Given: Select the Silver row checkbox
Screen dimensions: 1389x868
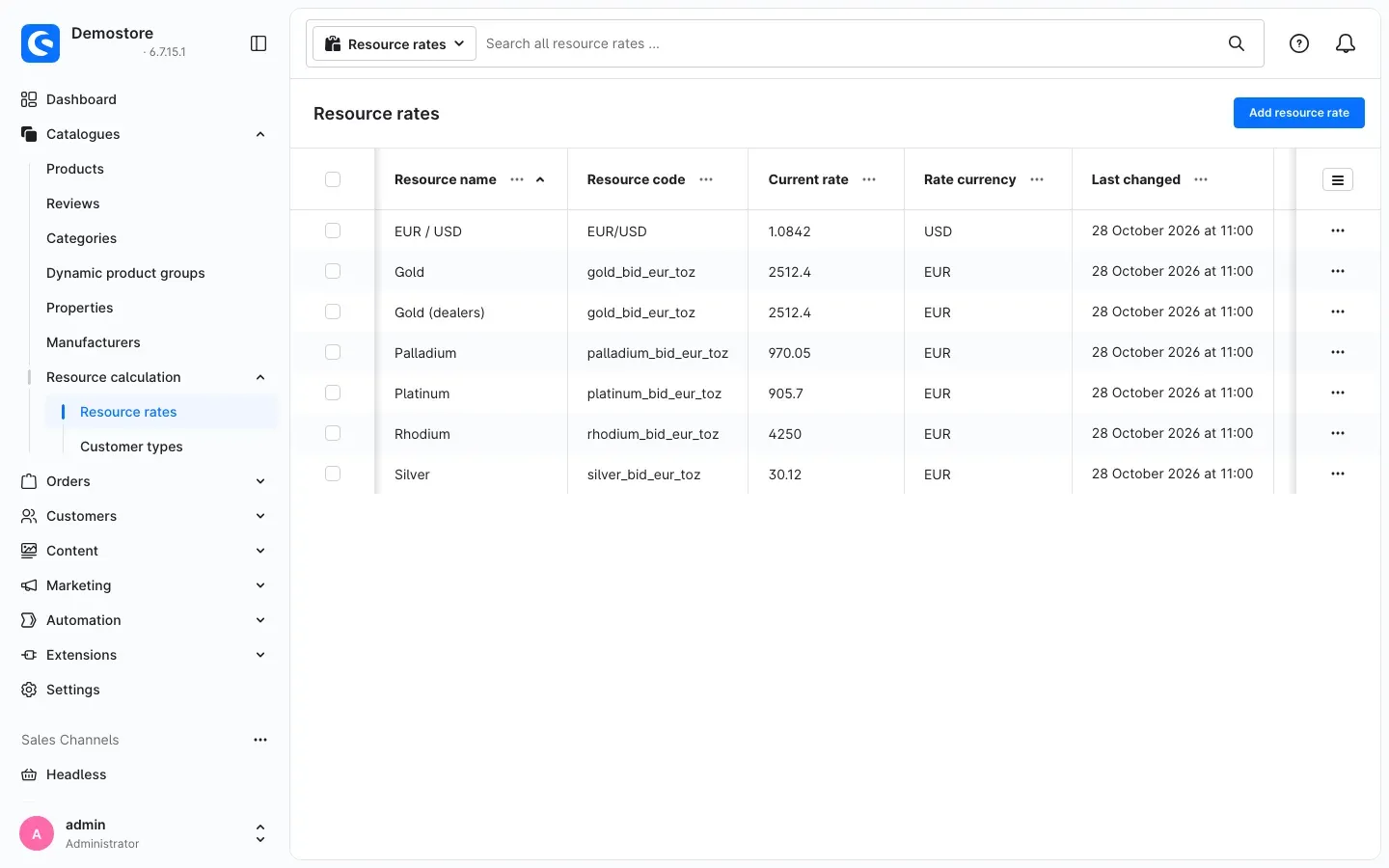Looking at the screenshot, I should pos(333,474).
